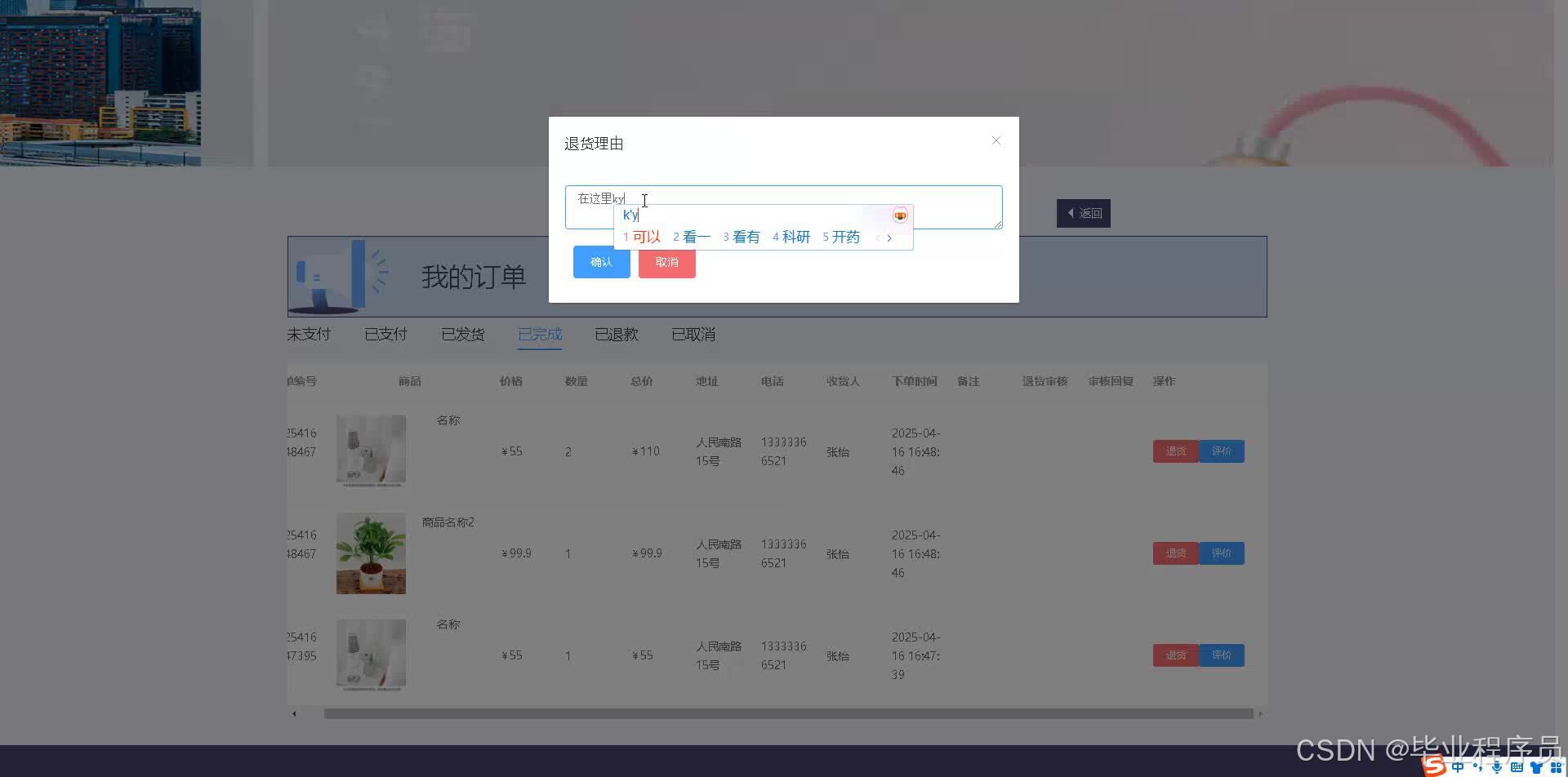This screenshot has width=1568, height=777.
Task: Click the 收货人 column header
Action: (843, 381)
